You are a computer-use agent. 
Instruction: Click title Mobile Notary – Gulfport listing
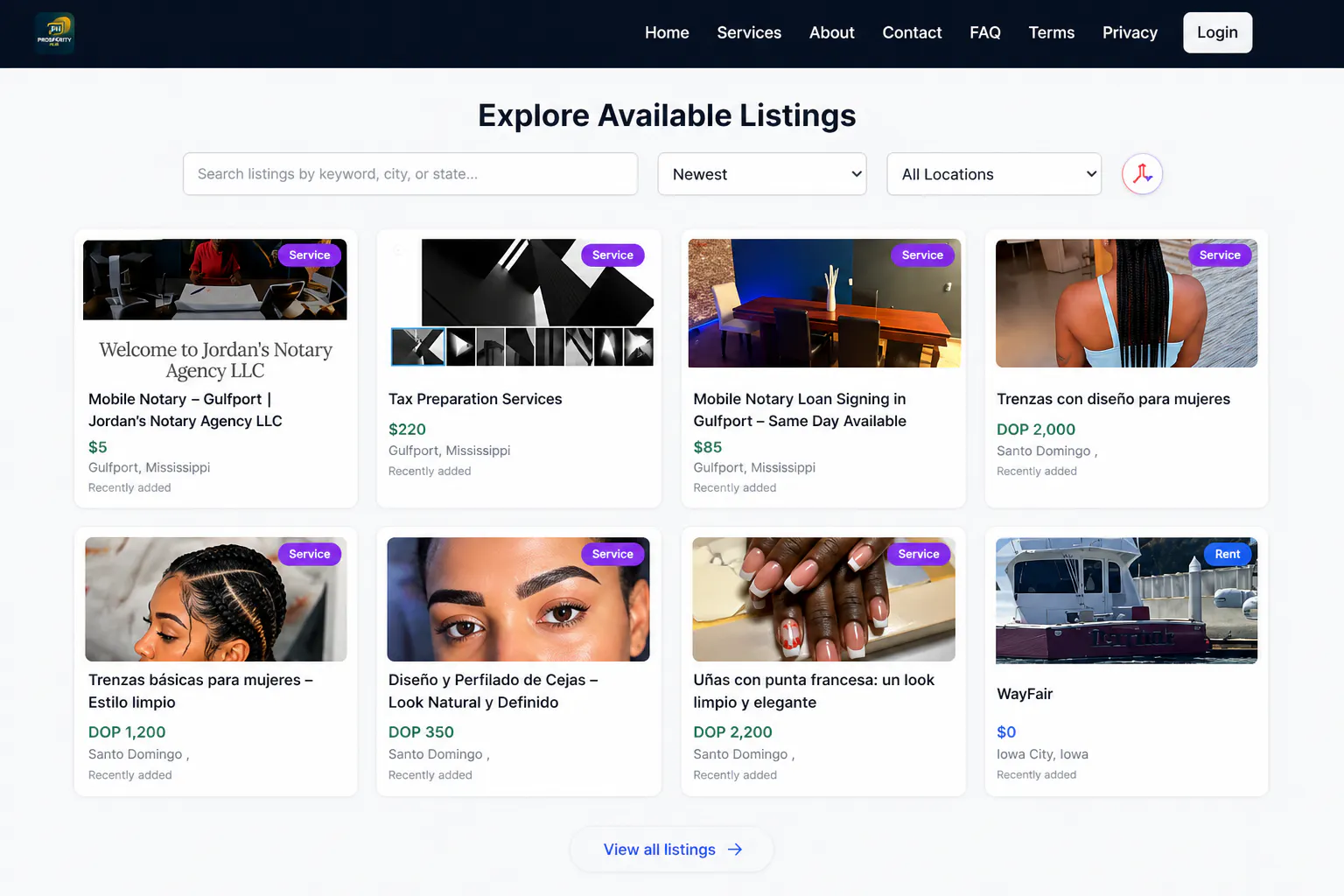point(185,409)
